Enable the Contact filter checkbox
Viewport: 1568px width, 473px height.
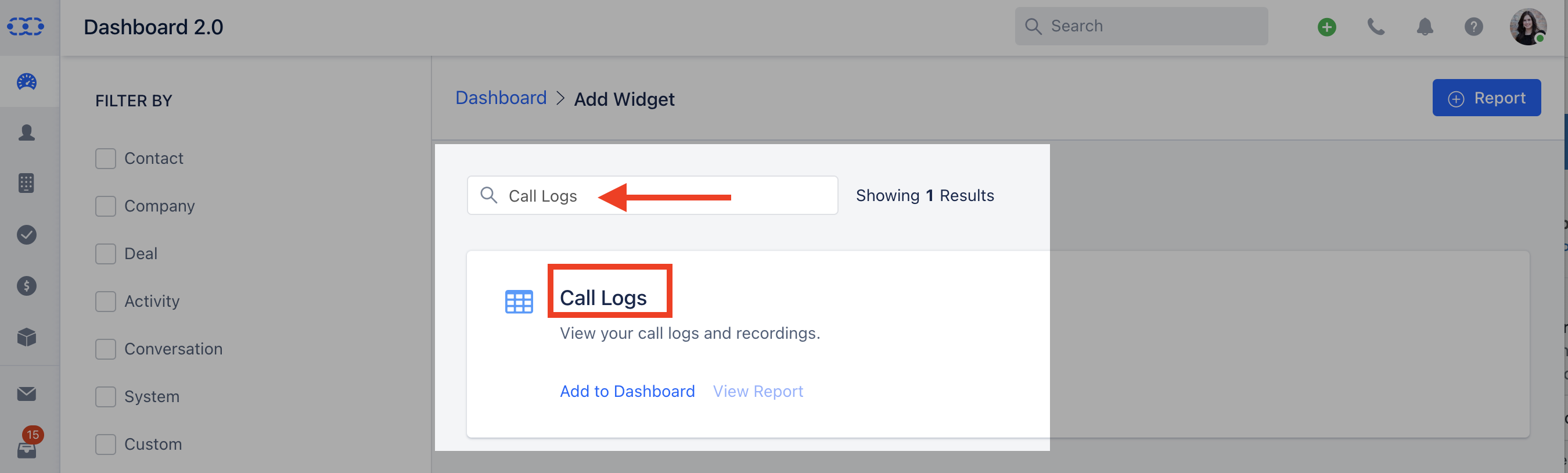[105, 158]
